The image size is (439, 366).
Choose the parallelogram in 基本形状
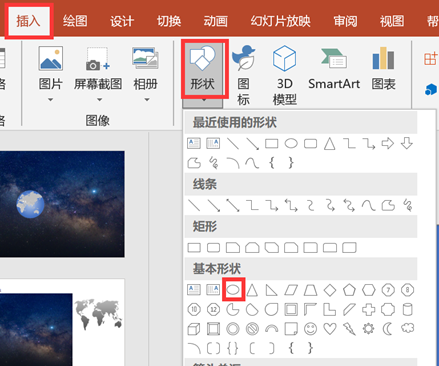point(291,290)
